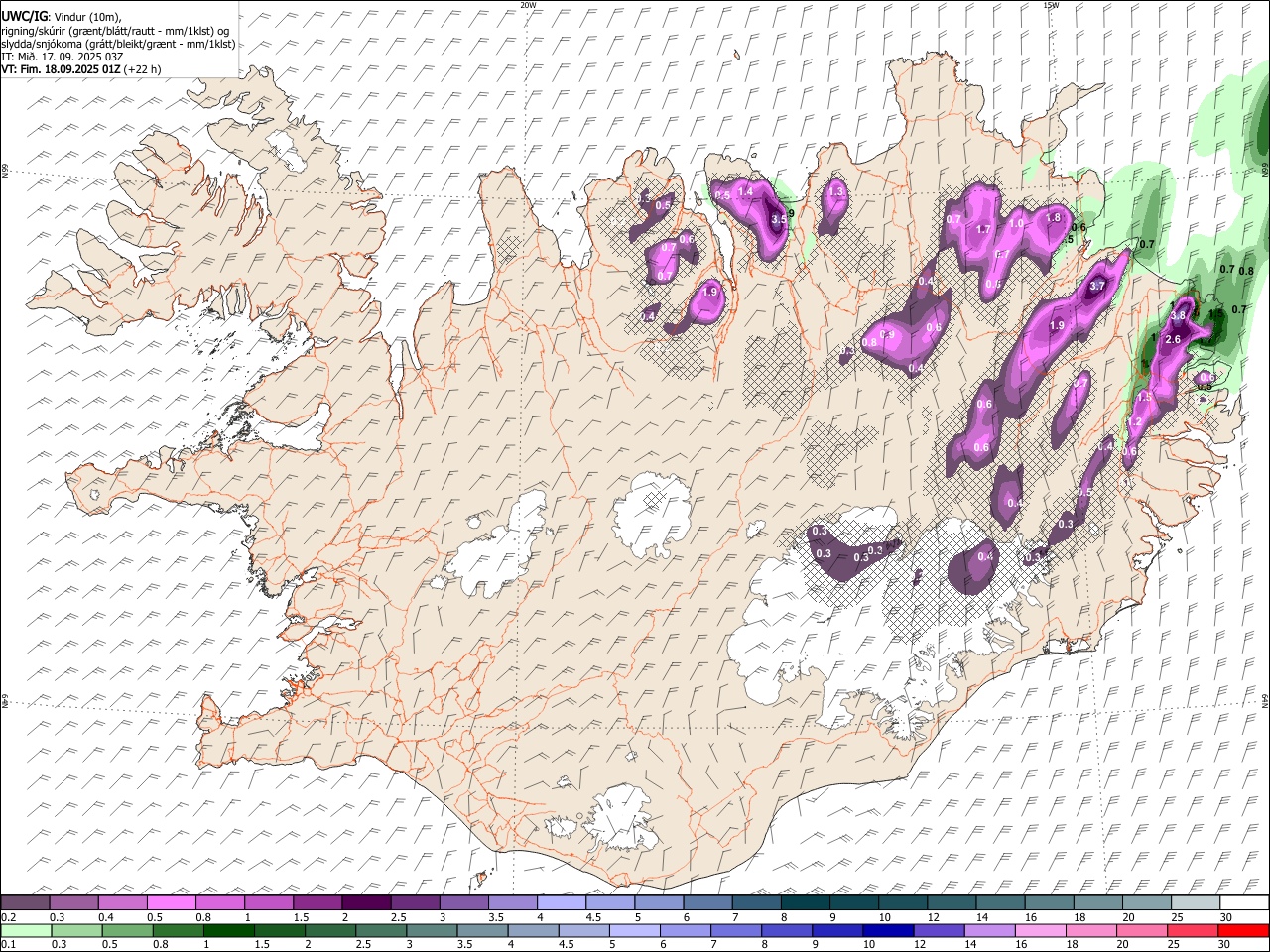The image size is (1270, 952).
Task: Select pale lavender snow swatch between 4 and 4.5
Action: tap(561, 902)
